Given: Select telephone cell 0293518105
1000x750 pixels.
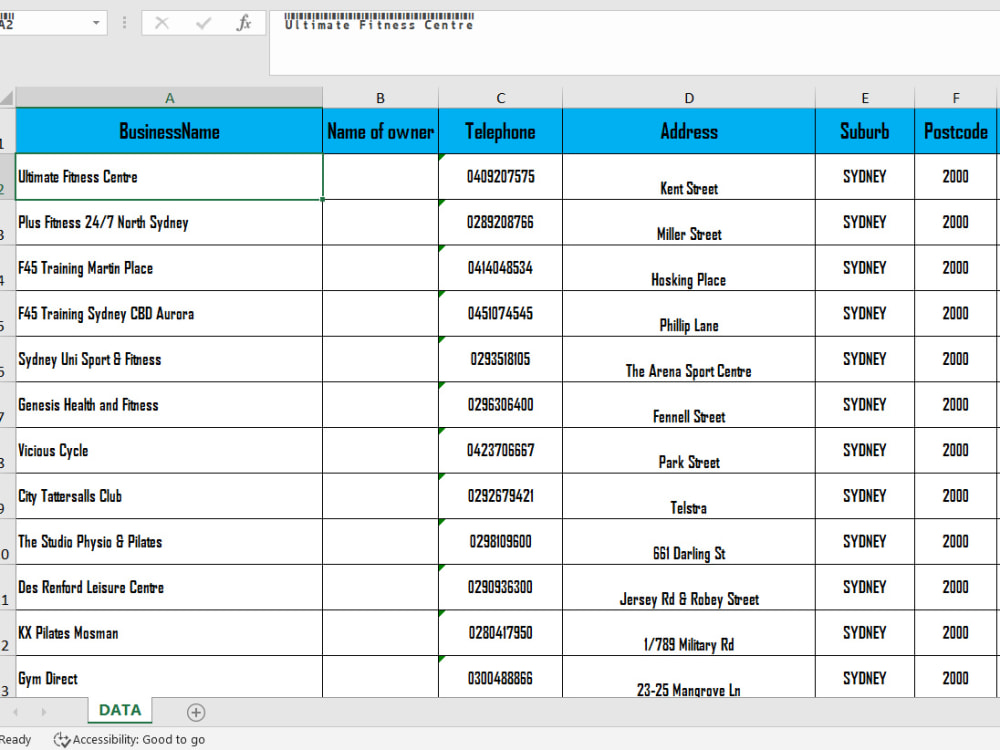Looking at the screenshot, I should [x=501, y=359].
